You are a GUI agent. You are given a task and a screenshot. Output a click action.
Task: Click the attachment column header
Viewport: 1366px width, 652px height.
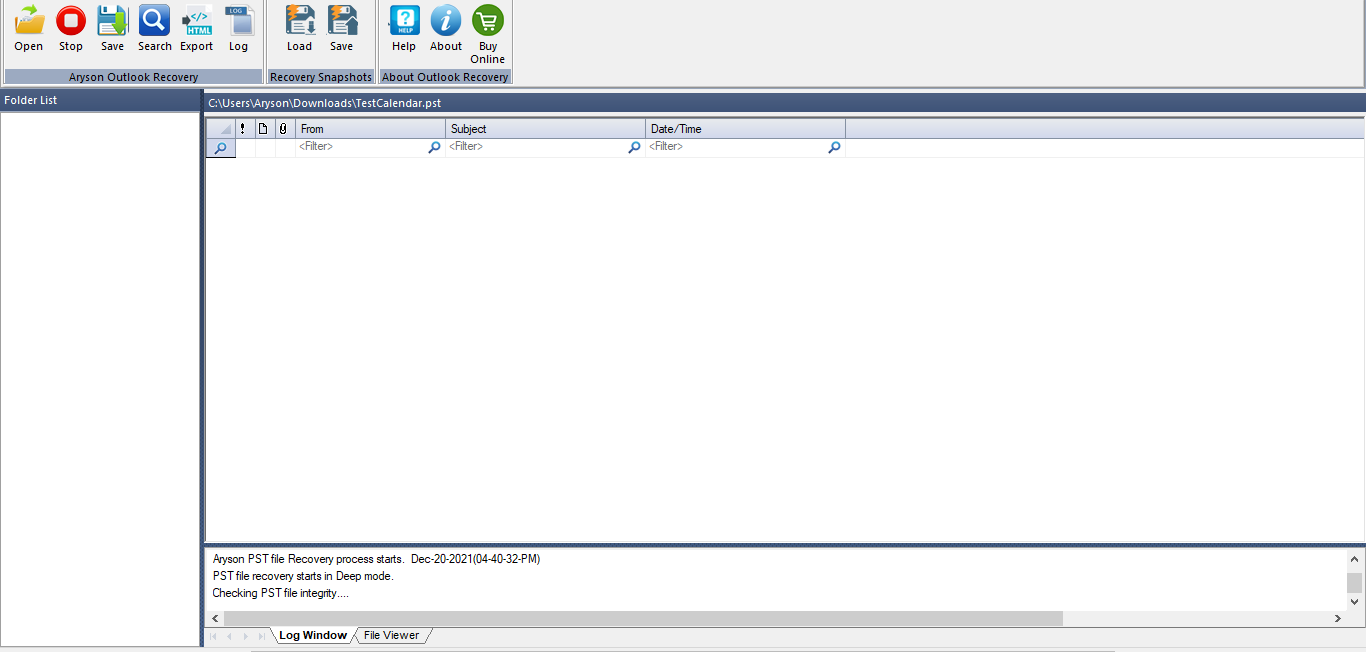click(x=284, y=129)
